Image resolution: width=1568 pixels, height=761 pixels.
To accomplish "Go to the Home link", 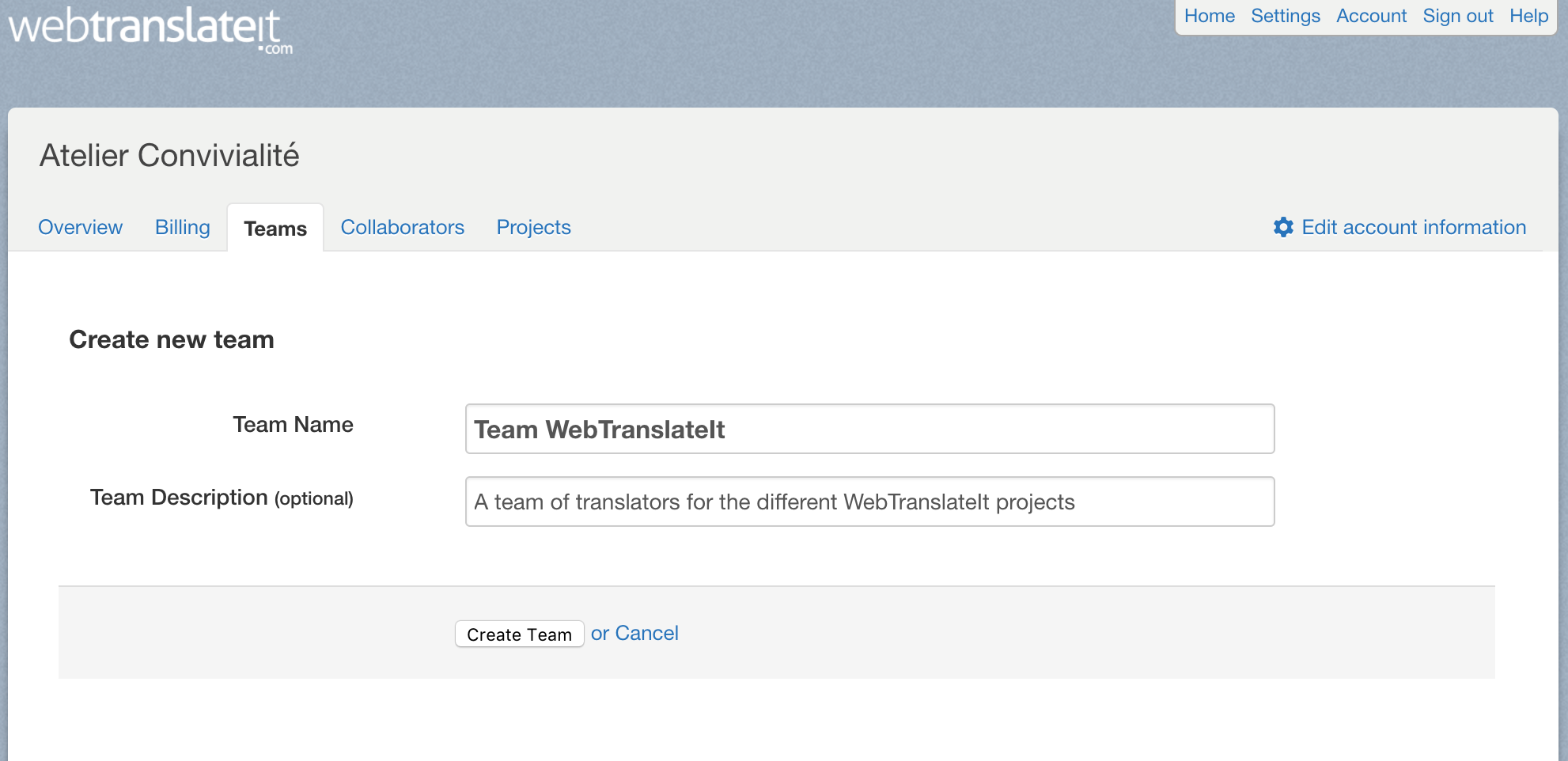I will coord(1209,16).
